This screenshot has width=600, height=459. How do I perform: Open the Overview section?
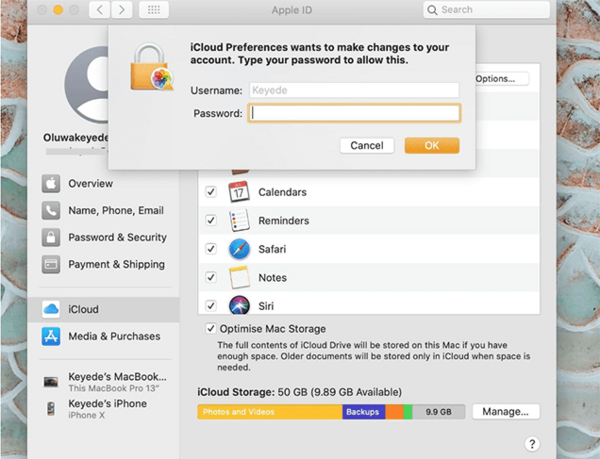coord(103,184)
